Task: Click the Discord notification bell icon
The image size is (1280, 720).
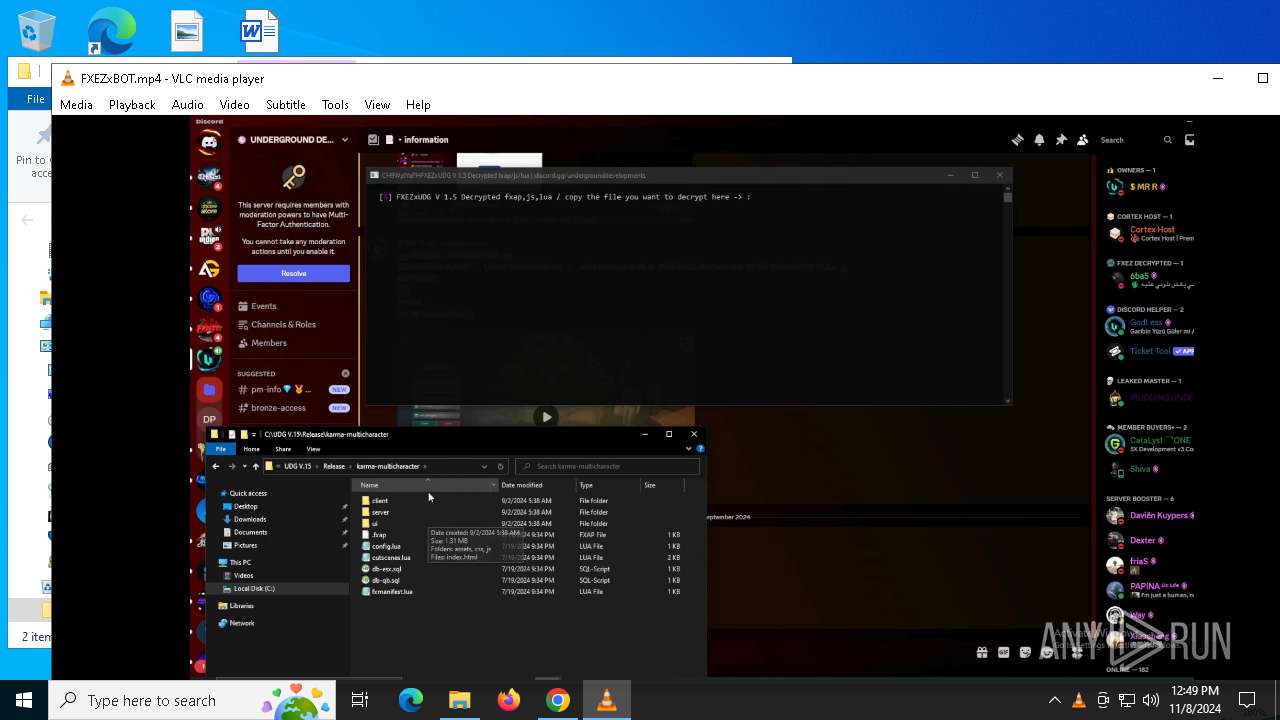Action: [1039, 140]
